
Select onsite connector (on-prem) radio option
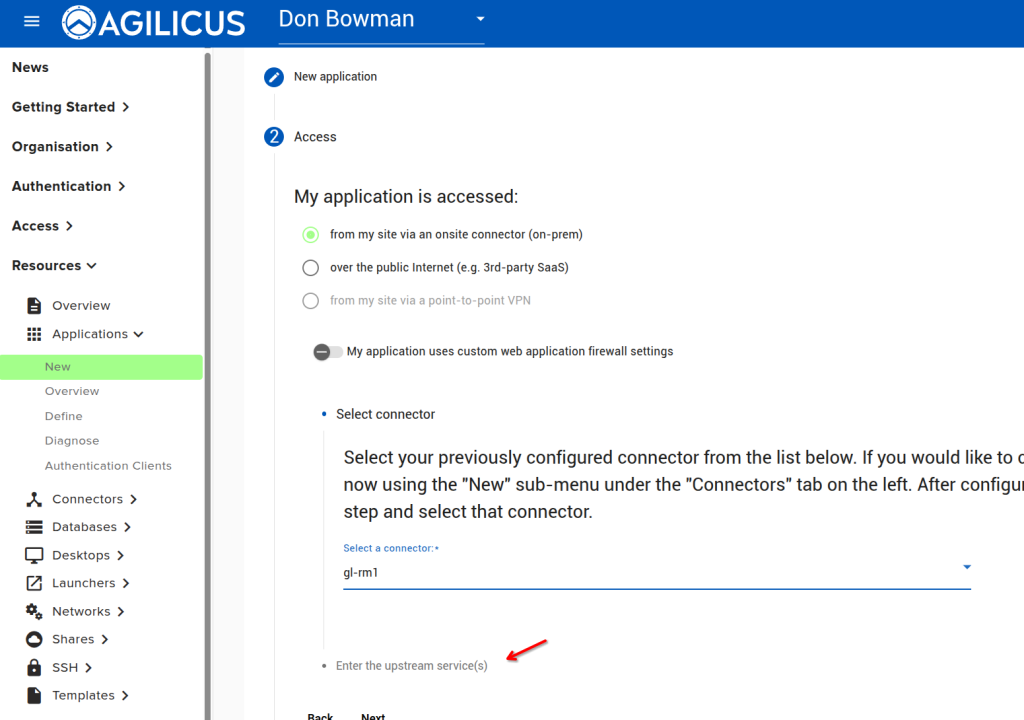click(x=310, y=235)
